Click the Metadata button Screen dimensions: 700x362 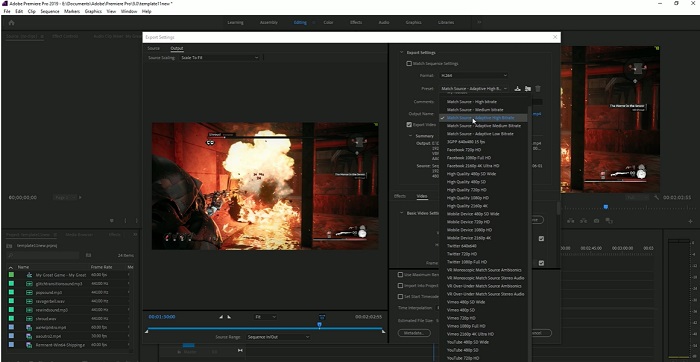[414, 333]
